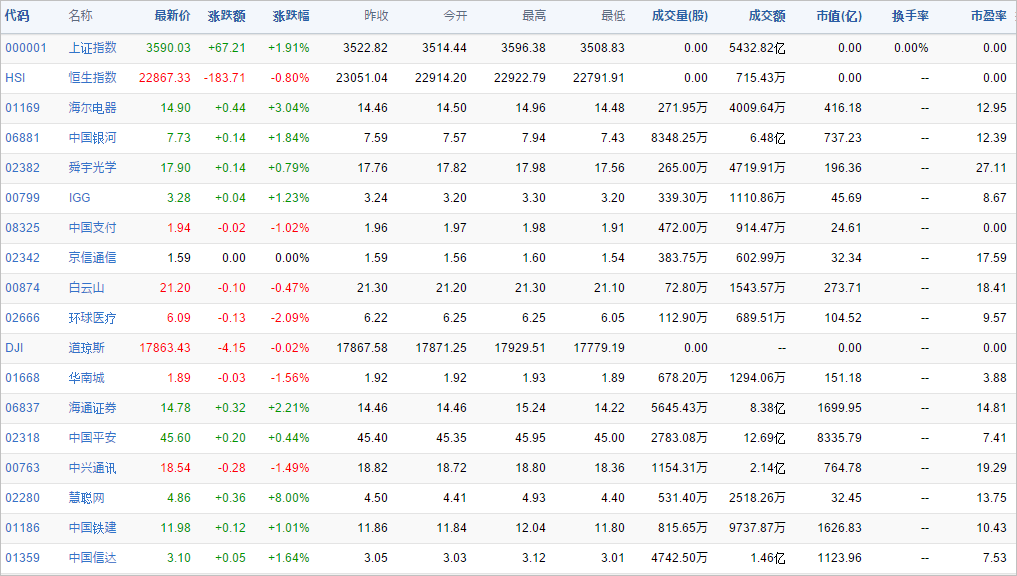
Task: Open 白云山 stock link
Action: click(x=87, y=287)
